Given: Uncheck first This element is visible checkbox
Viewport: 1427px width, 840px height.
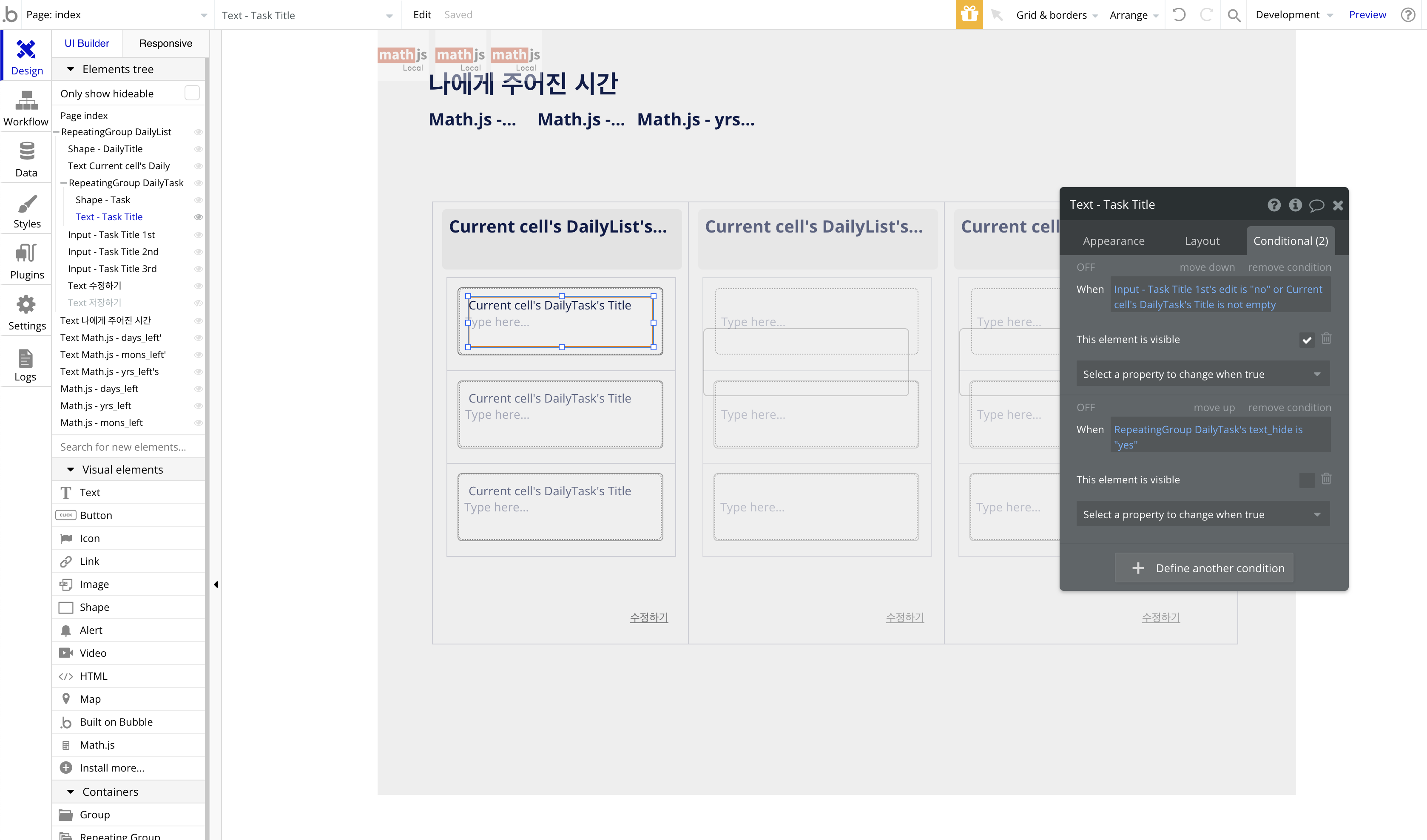Looking at the screenshot, I should click(1306, 340).
